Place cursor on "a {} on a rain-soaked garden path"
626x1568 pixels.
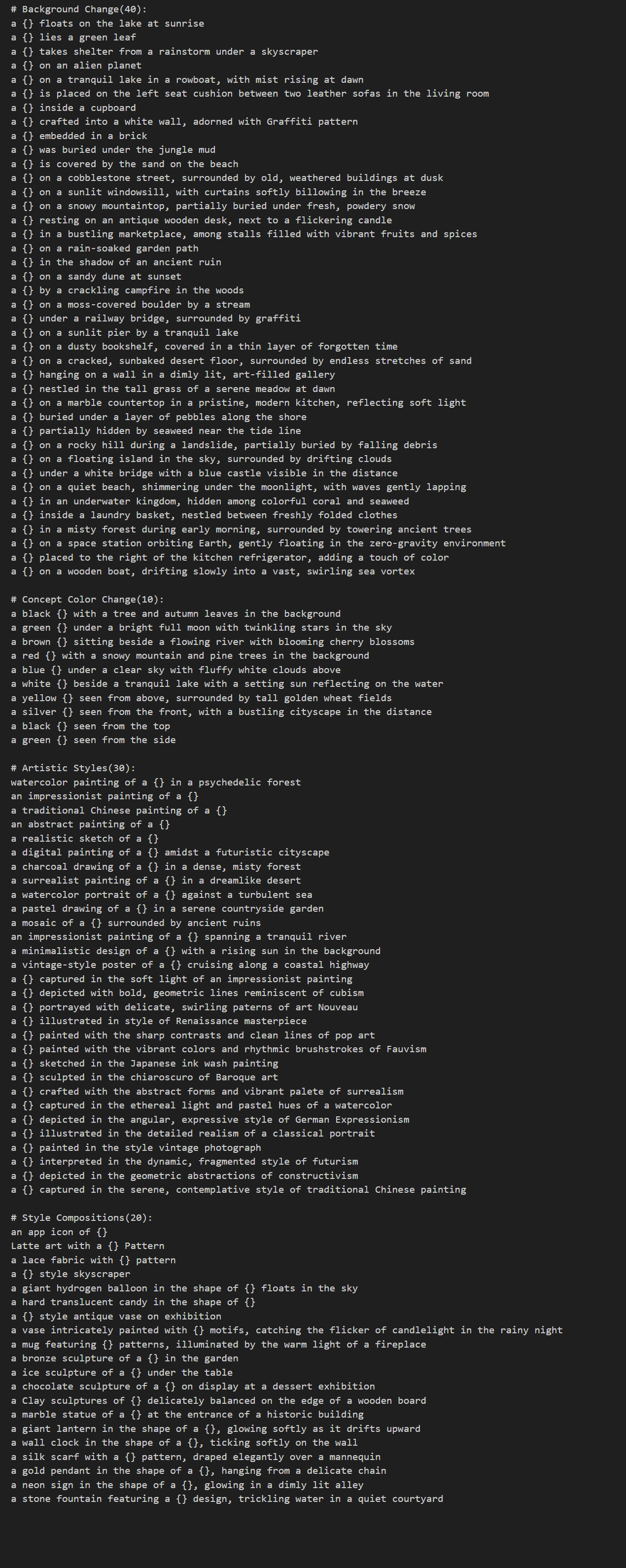pyautogui.click(x=104, y=249)
